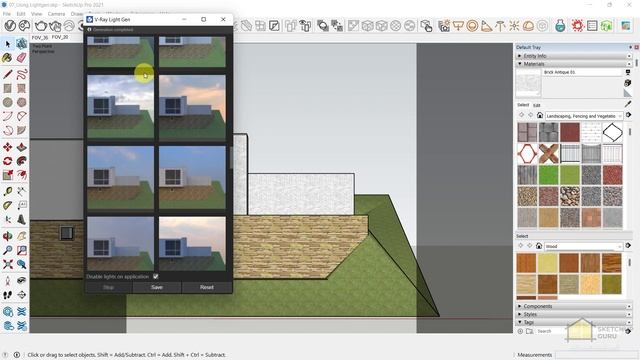Add a V-Ray Dome Light
The height and width of the screenshot is (360, 640).
tap(528, 26)
